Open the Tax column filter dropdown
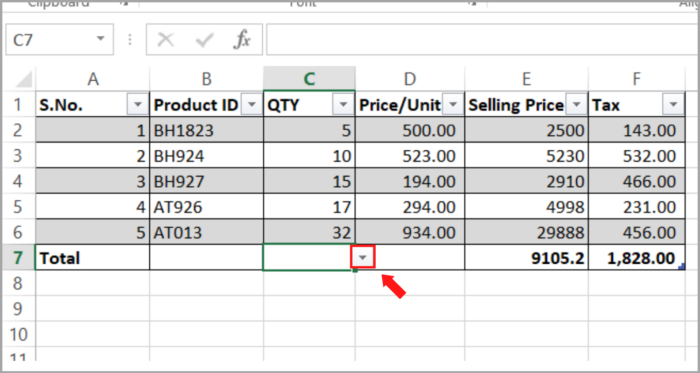700x373 pixels. (x=673, y=105)
